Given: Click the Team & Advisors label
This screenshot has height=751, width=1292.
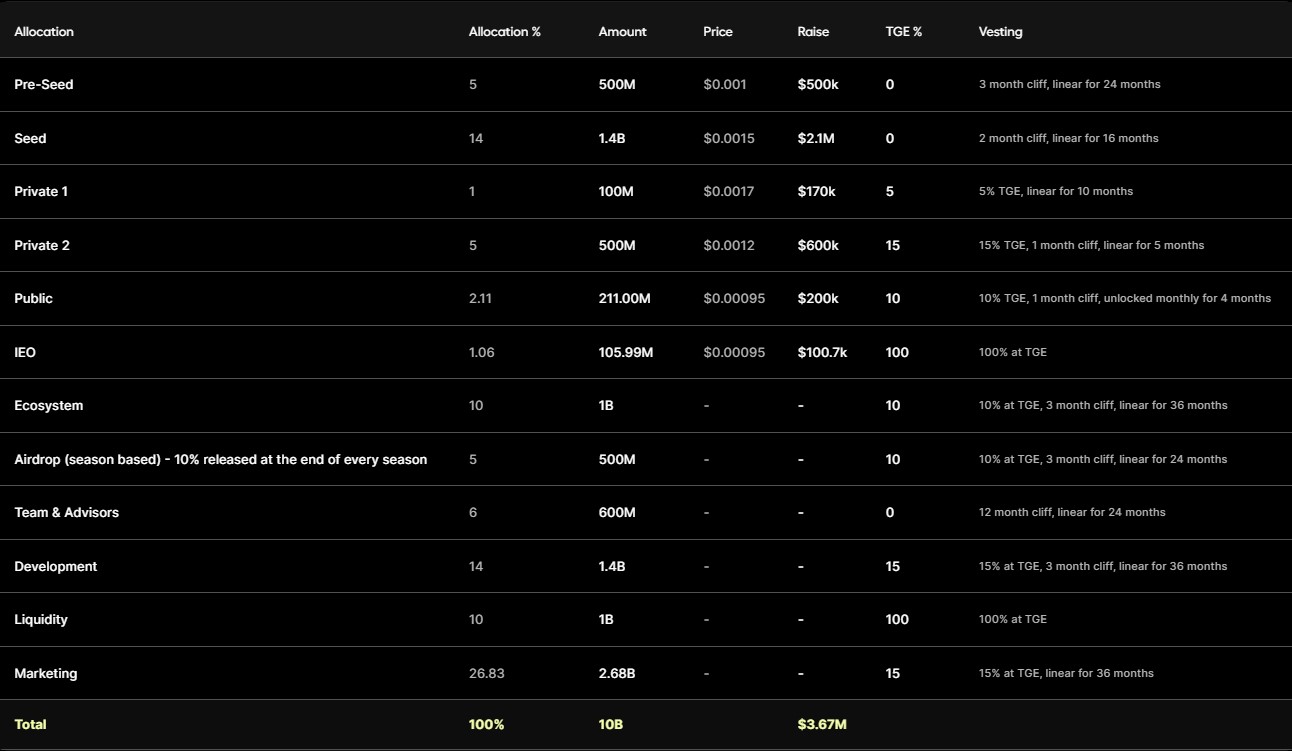Looking at the screenshot, I should point(66,512).
